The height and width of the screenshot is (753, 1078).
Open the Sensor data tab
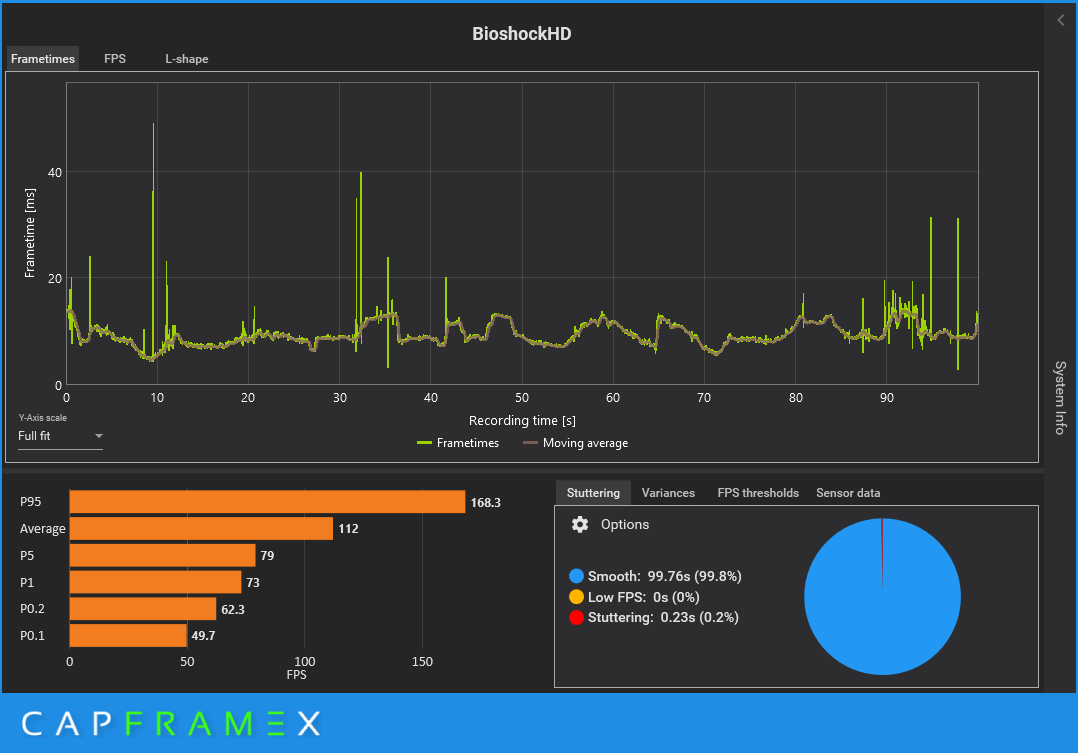click(x=848, y=493)
